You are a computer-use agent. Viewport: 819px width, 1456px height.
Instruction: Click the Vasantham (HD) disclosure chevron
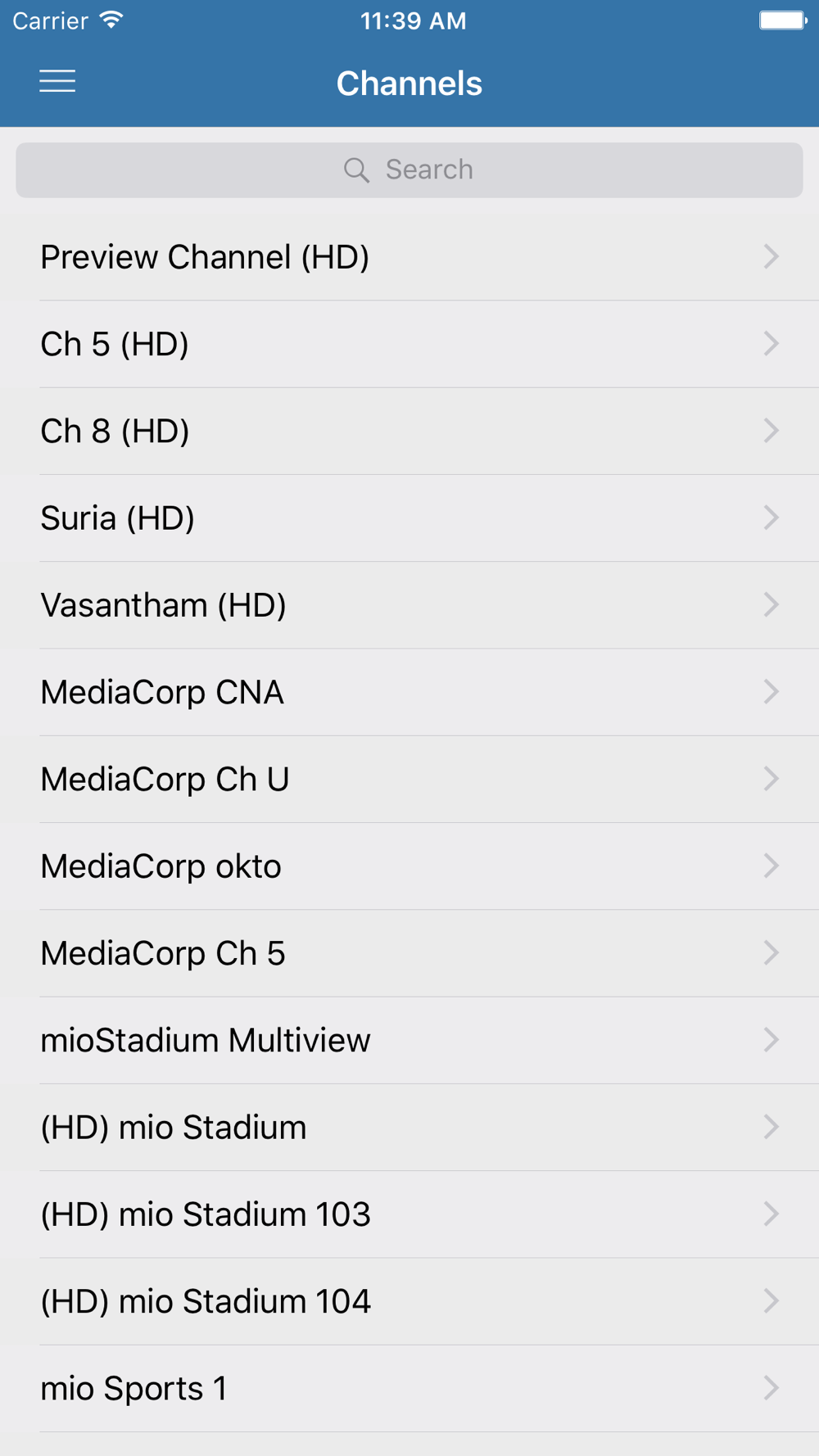[x=771, y=605]
